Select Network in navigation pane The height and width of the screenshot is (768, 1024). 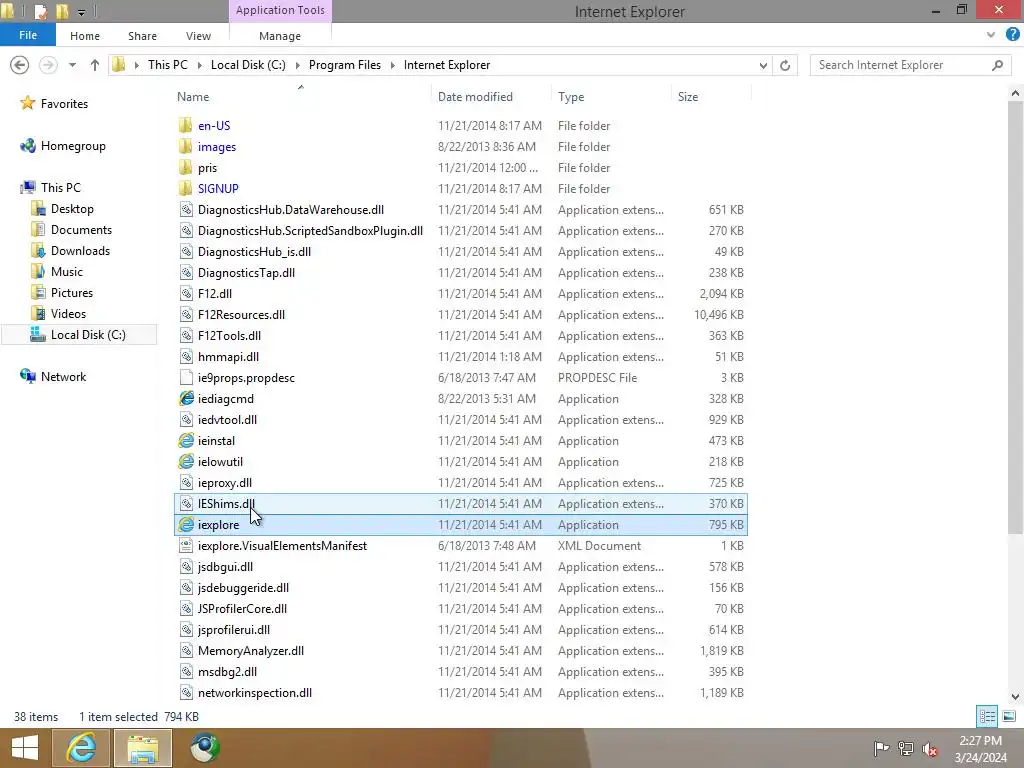(63, 377)
